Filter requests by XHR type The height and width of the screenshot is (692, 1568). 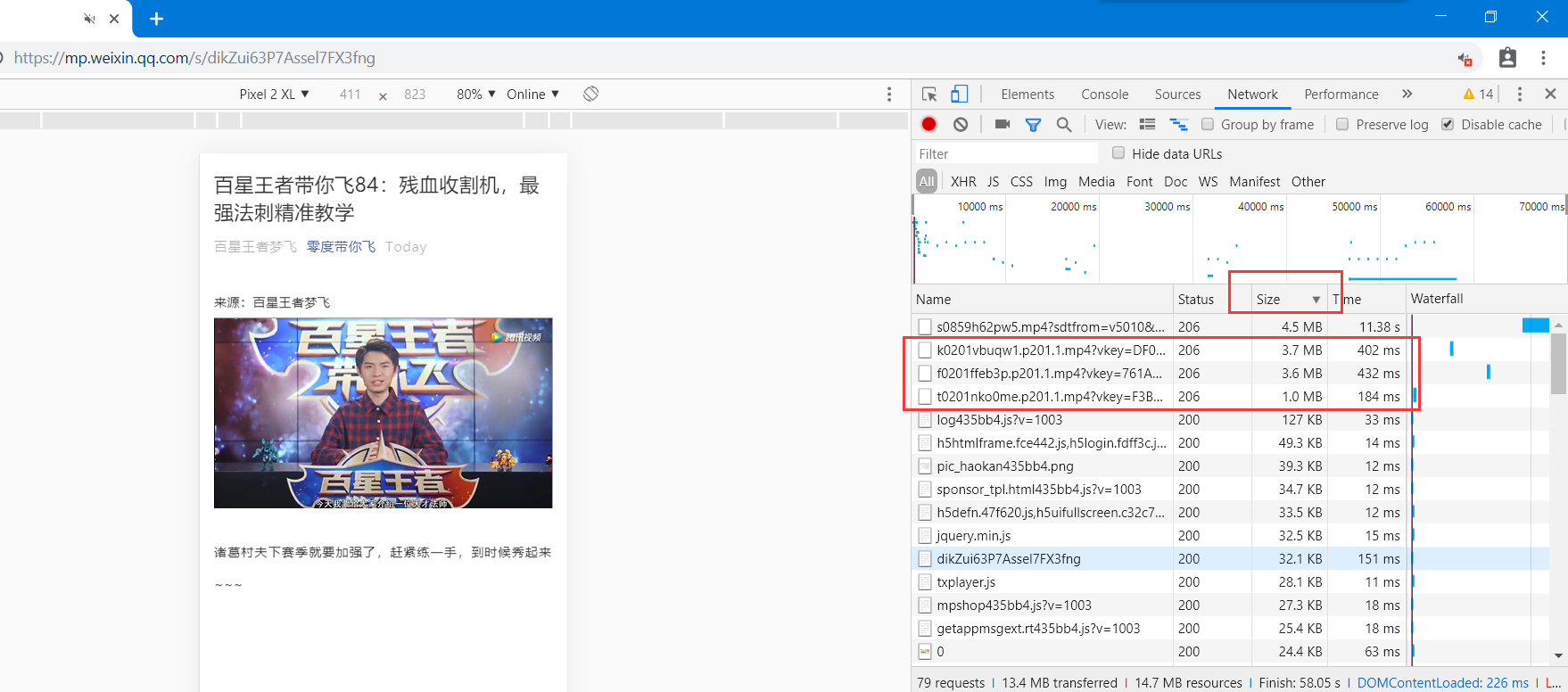(963, 182)
